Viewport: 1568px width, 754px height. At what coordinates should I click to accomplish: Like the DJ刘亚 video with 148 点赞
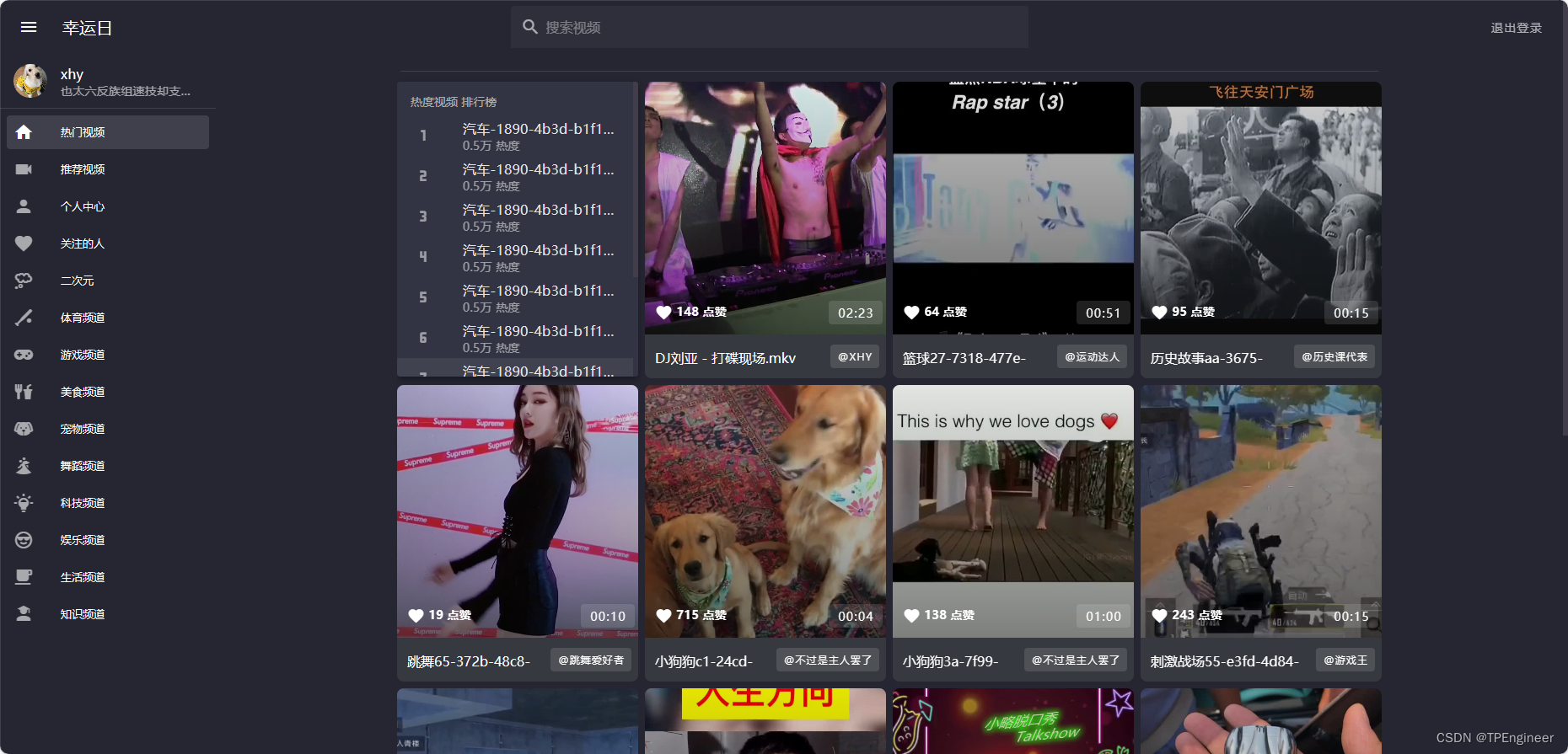point(663,313)
